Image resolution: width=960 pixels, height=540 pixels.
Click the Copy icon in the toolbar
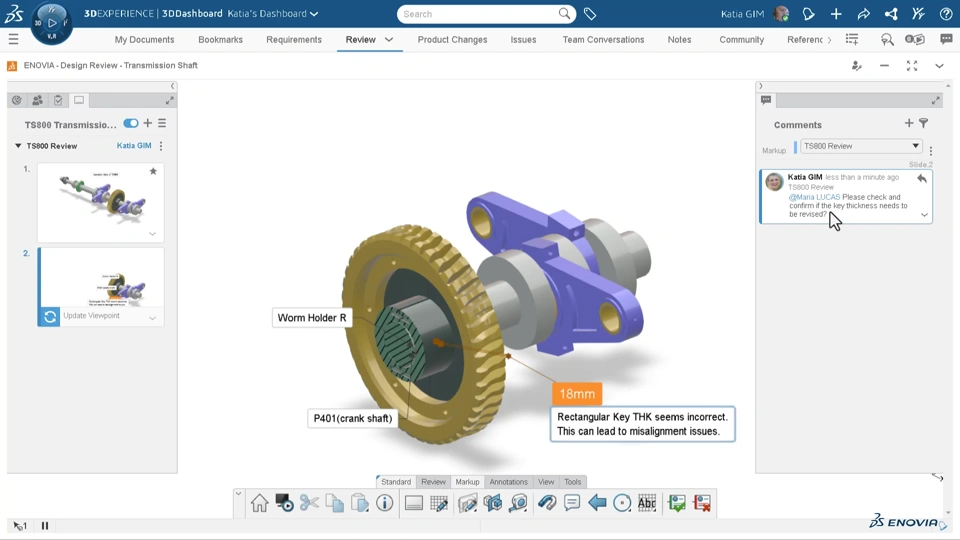pyautogui.click(x=334, y=503)
